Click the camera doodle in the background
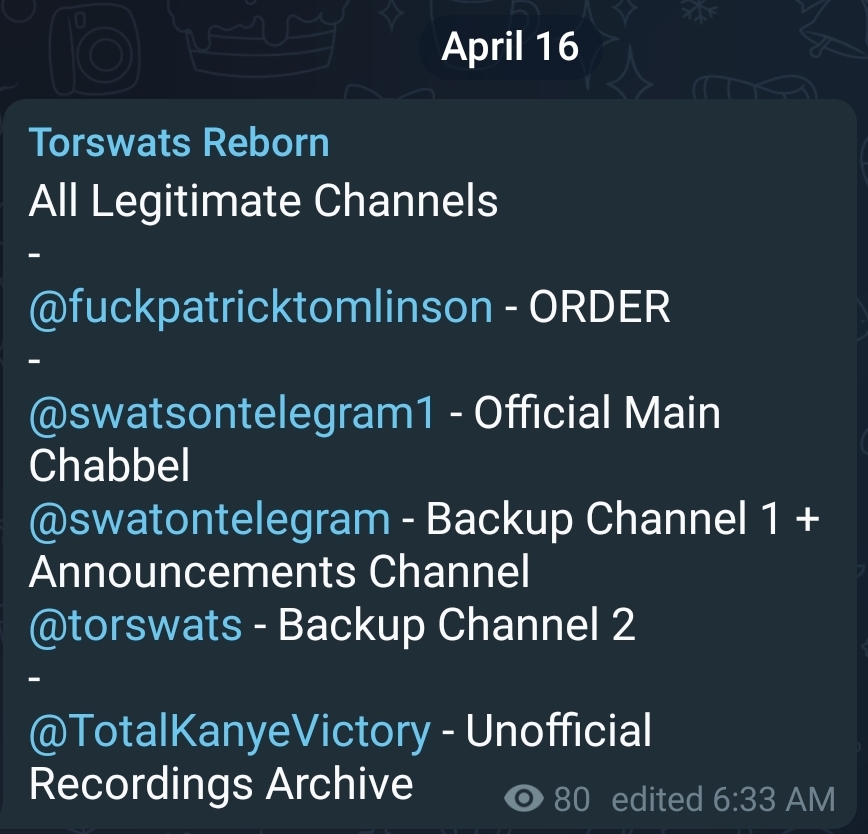 pyautogui.click(x=94, y=49)
